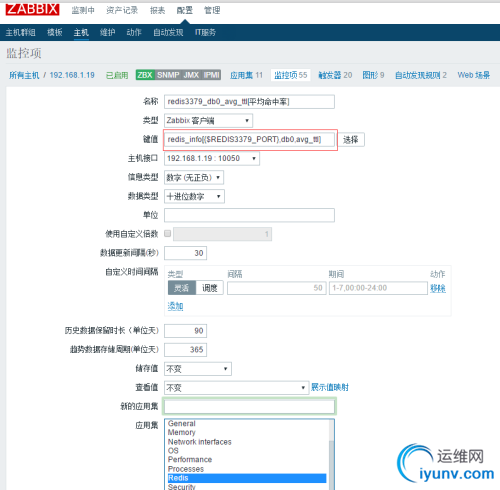500x490 pixels.
Task: Click the 已启用 status link
Action: [117, 75]
